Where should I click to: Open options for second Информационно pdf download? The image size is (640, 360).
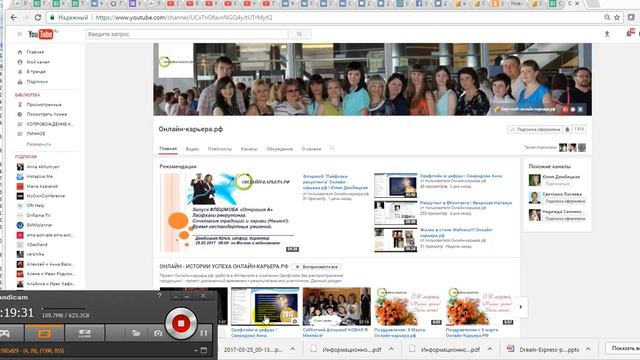489,349
